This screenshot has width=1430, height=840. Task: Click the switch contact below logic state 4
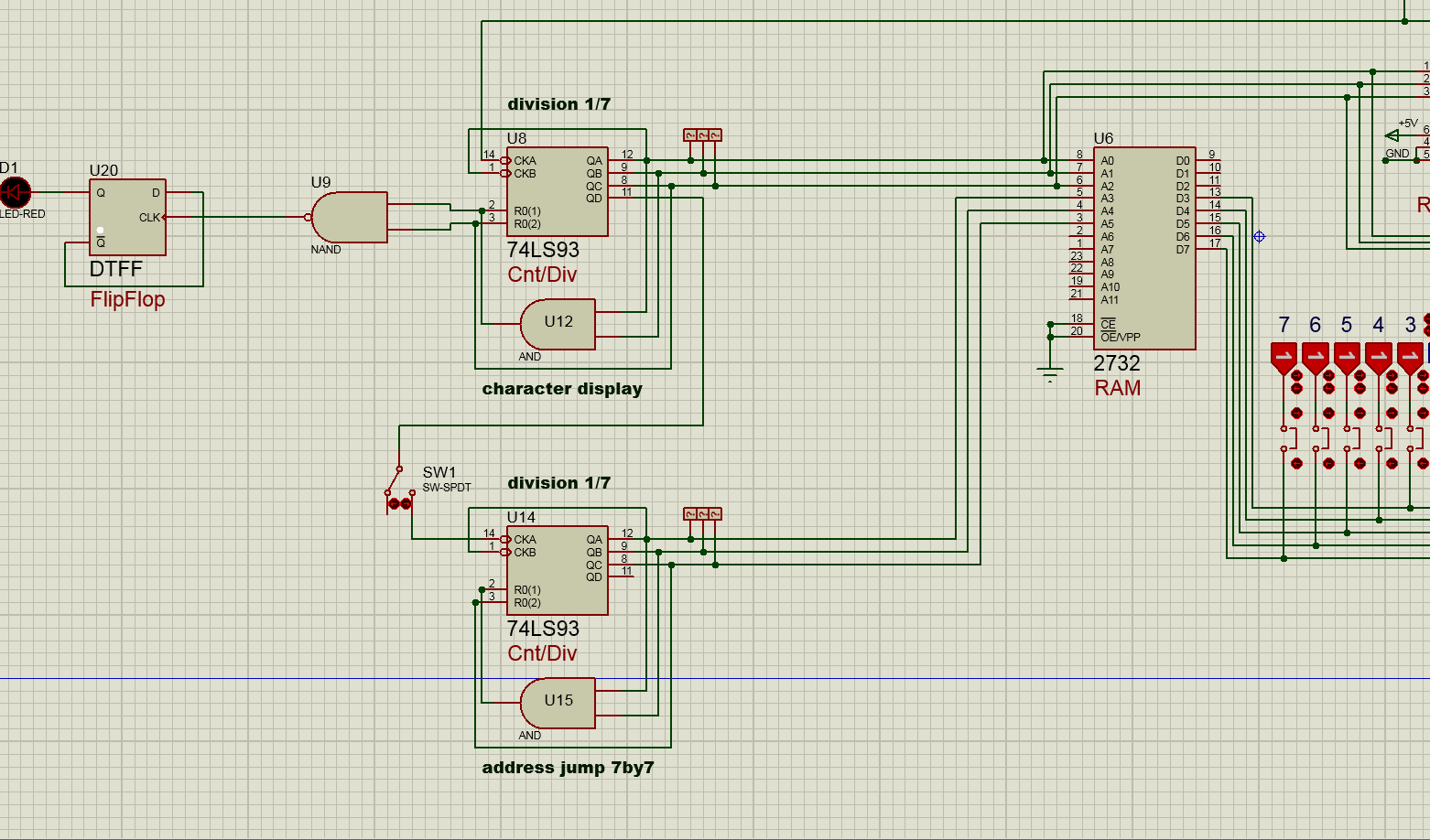[1384, 437]
